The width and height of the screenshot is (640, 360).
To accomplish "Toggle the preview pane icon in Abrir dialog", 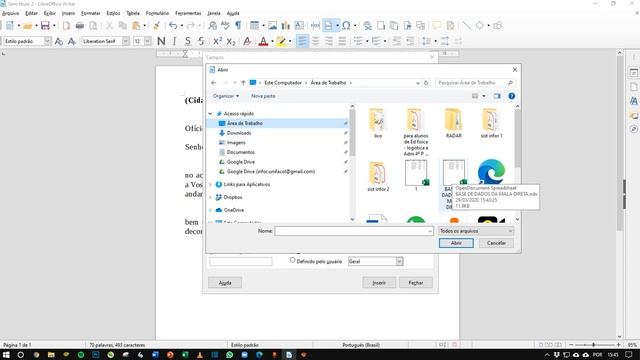I will coord(497,96).
